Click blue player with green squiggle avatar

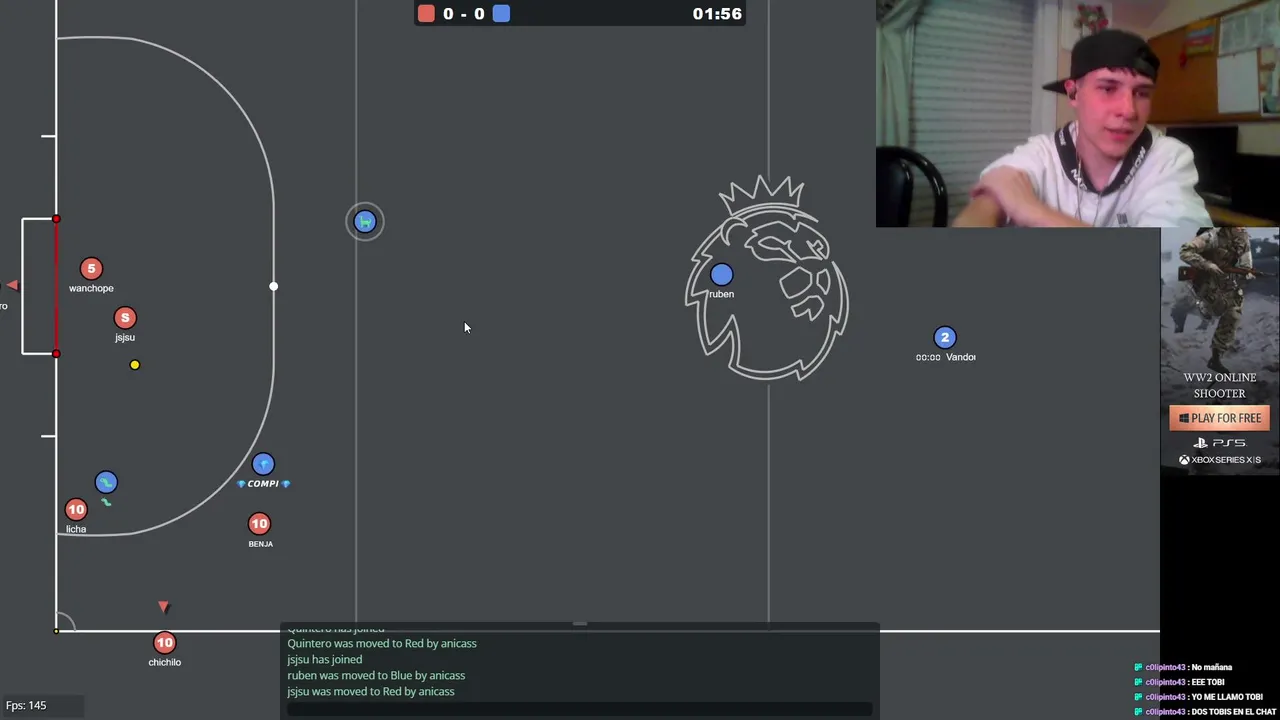pos(106,483)
